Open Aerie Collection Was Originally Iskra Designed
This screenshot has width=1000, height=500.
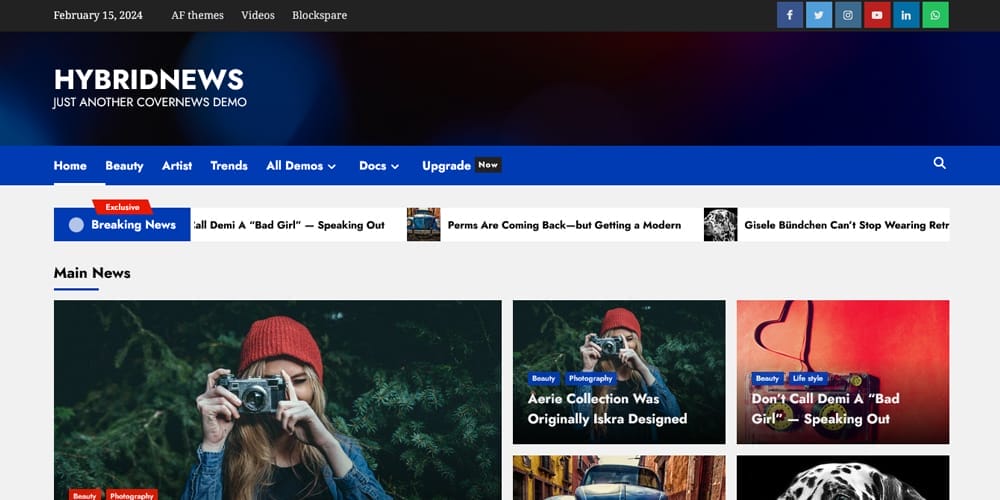(607, 409)
